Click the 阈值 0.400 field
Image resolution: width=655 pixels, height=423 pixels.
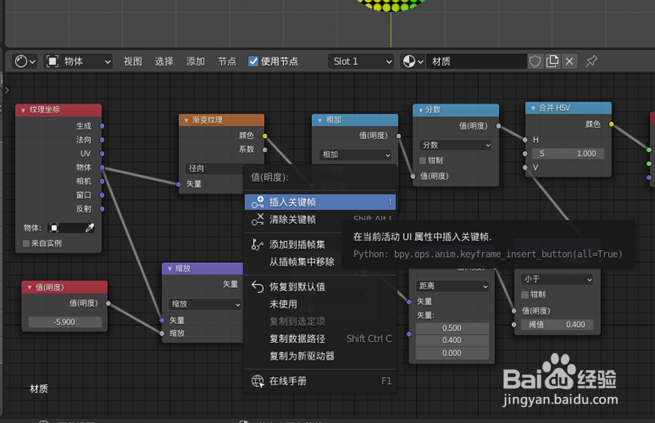[x=557, y=324]
